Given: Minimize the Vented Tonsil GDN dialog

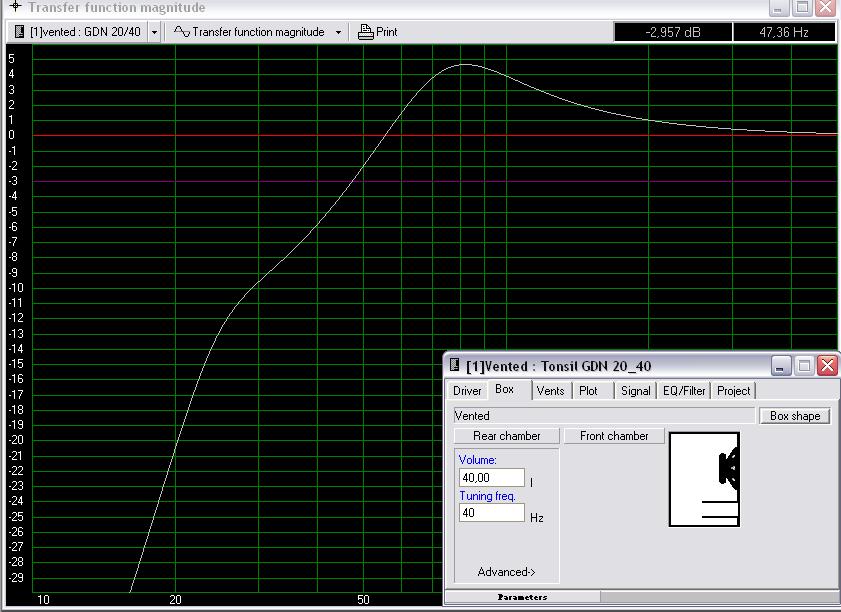Looking at the screenshot, I should point(781,366).
